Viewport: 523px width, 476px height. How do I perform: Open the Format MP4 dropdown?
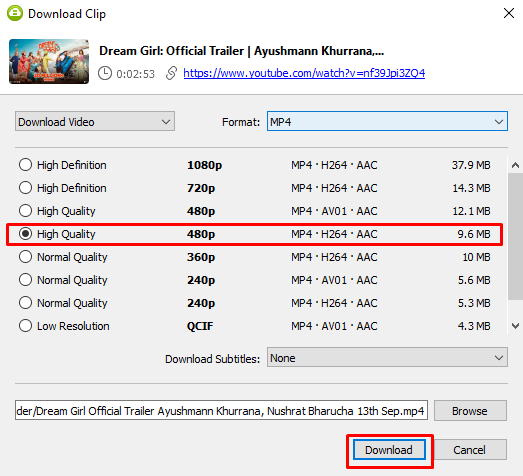(x=387, y=121)
